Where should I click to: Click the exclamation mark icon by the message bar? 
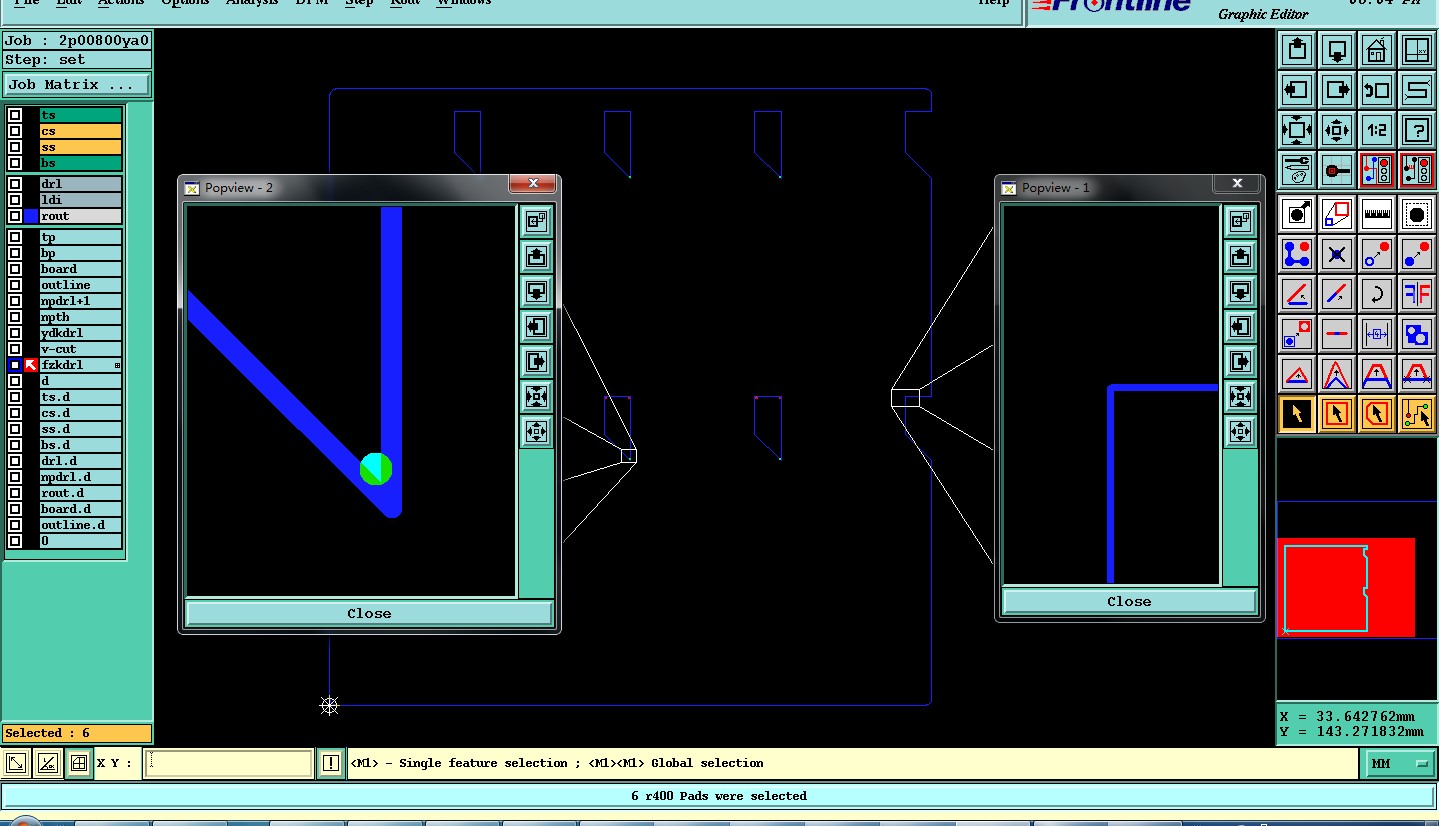pos(331,763)
